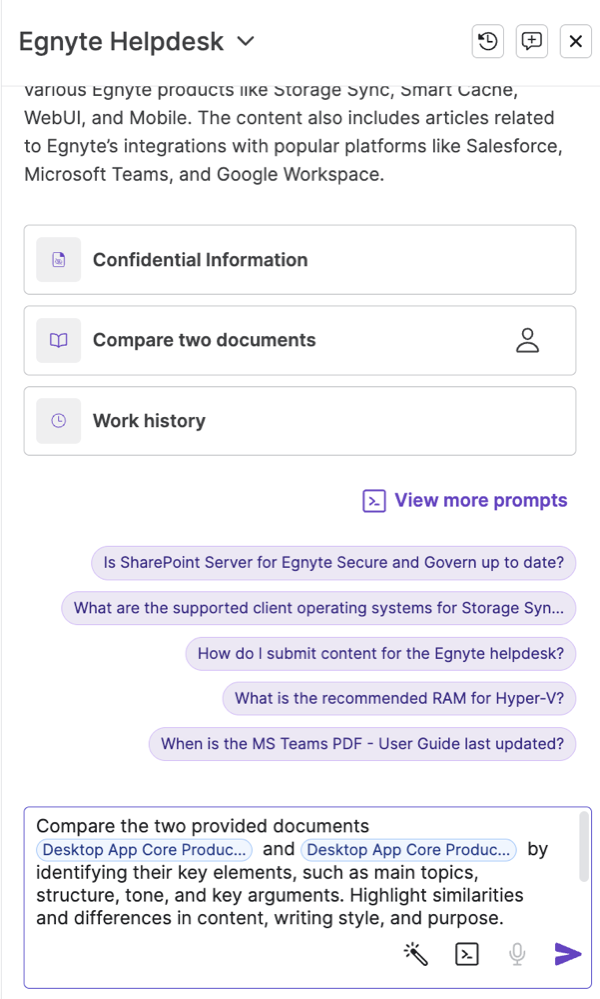Image resolution: width=600 pixels, height=999 pixels.
Task: Select the Confidential Information card
Action: [300, 260]
